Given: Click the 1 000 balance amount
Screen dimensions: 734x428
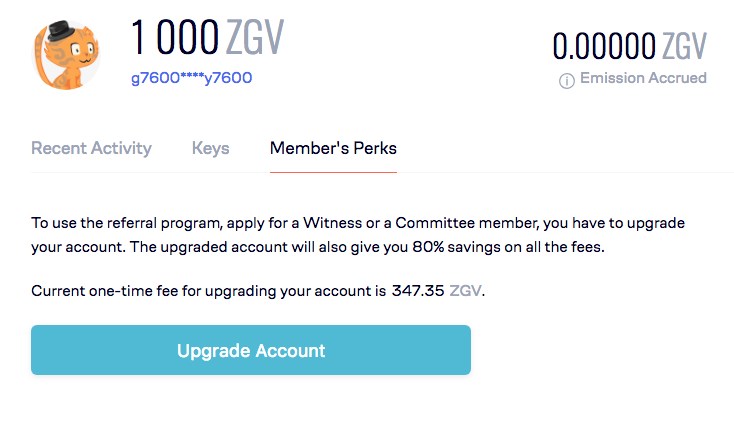Looking at the screenshot, I should click(175, 37).
